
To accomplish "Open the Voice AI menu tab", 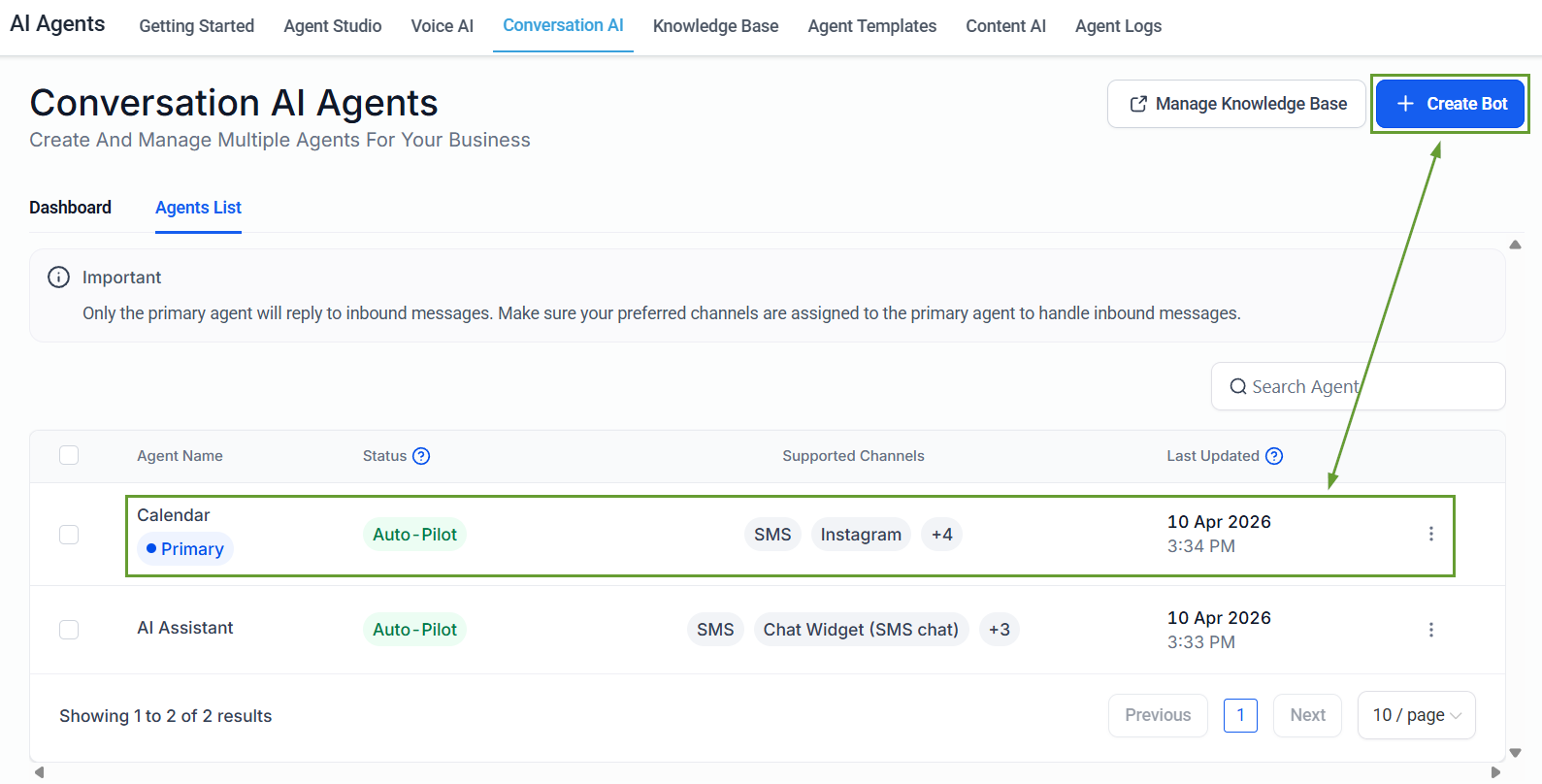I will click(442, 26).
